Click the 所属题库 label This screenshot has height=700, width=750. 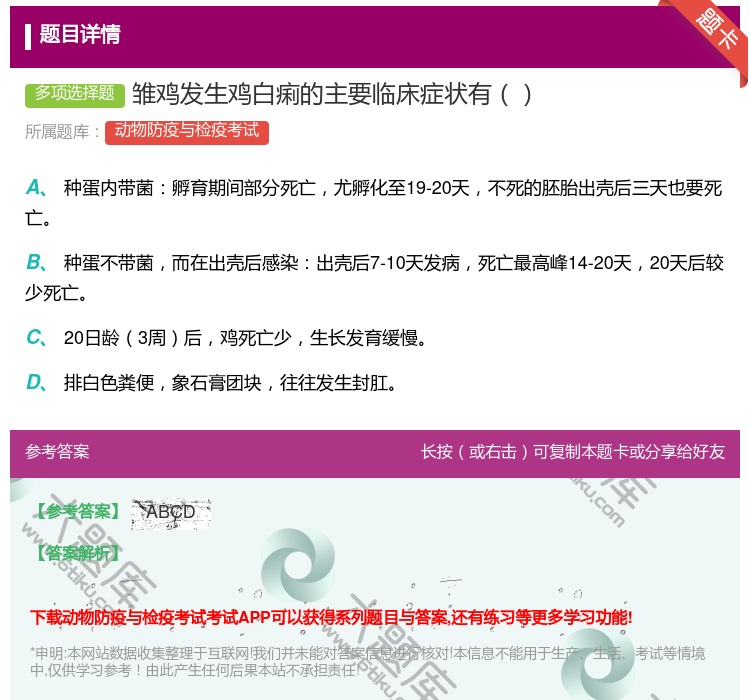point(62,132)
